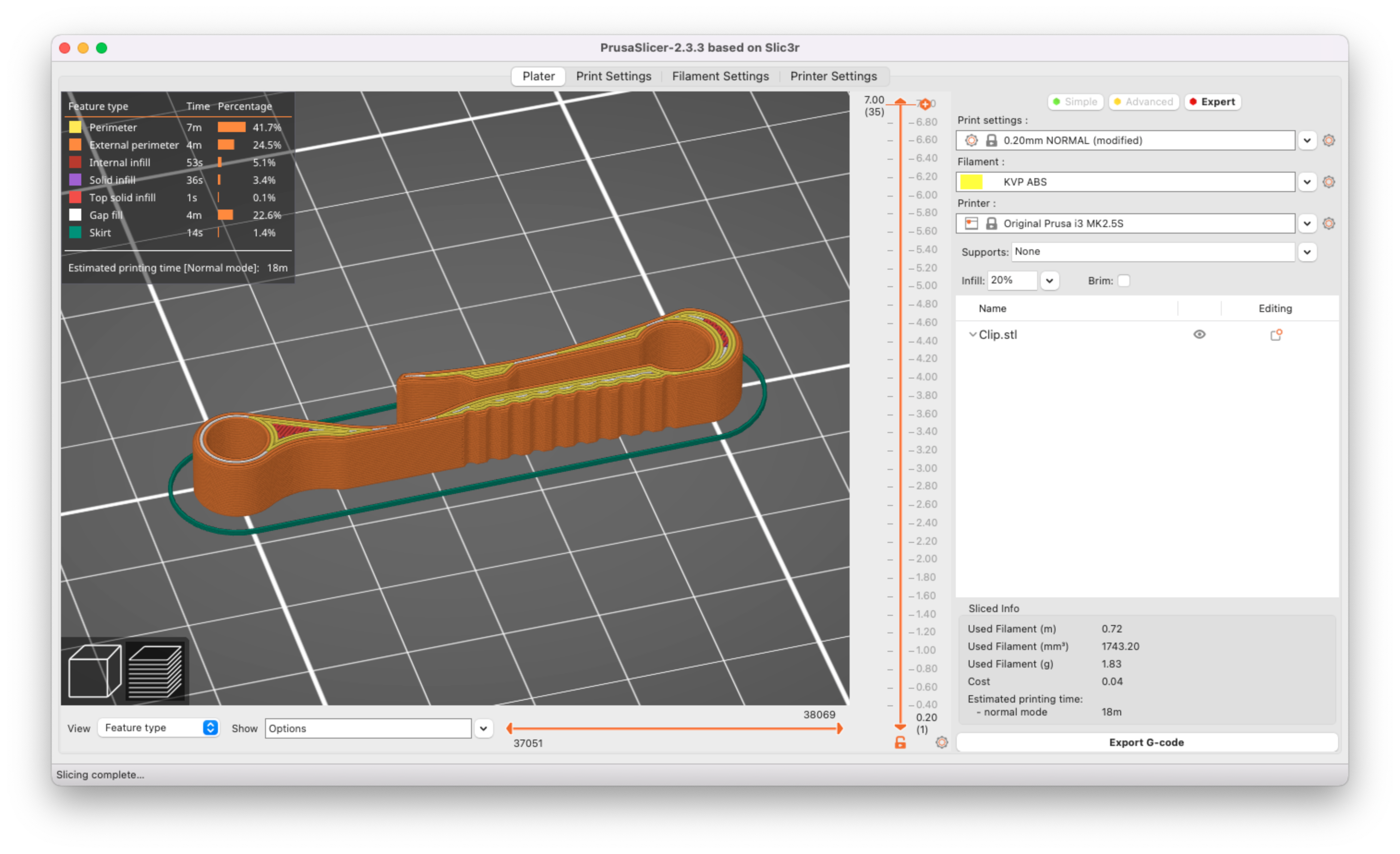Screen dimensions: 1400x854
Task: Switch to layers preview view icon
Action: point(156,671)
